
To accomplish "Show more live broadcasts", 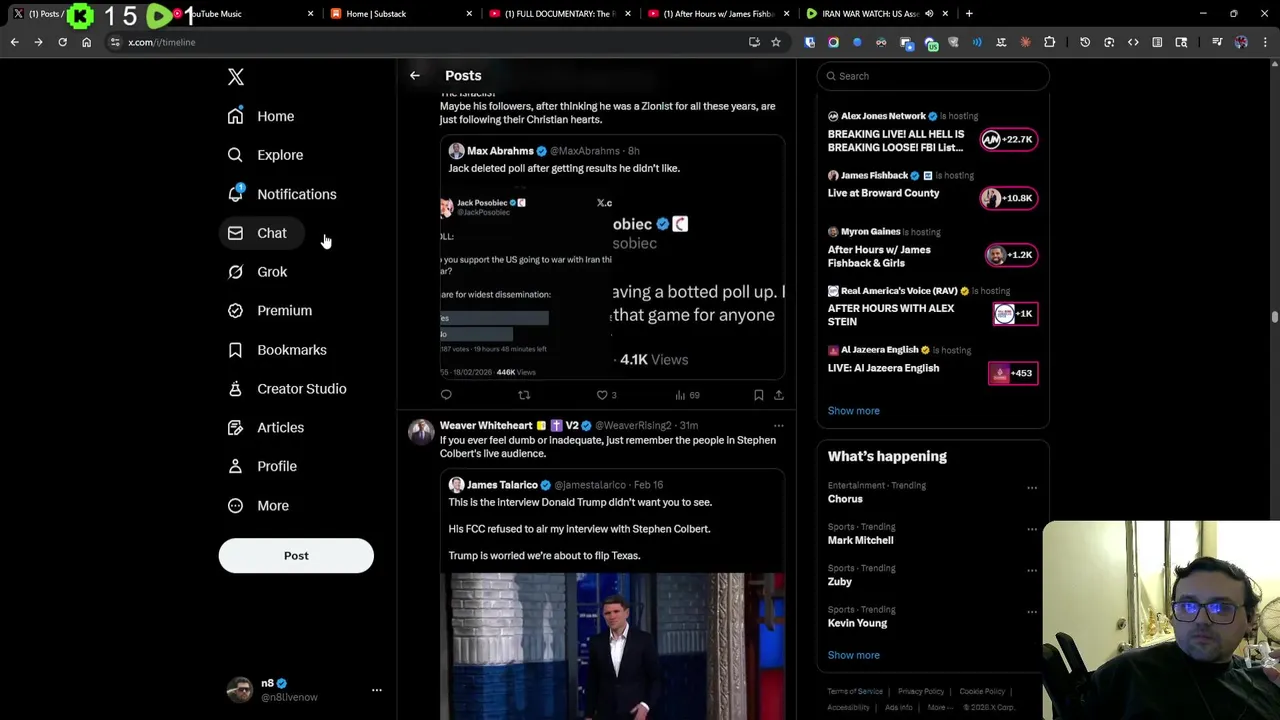I will click(x=853, y=411).
